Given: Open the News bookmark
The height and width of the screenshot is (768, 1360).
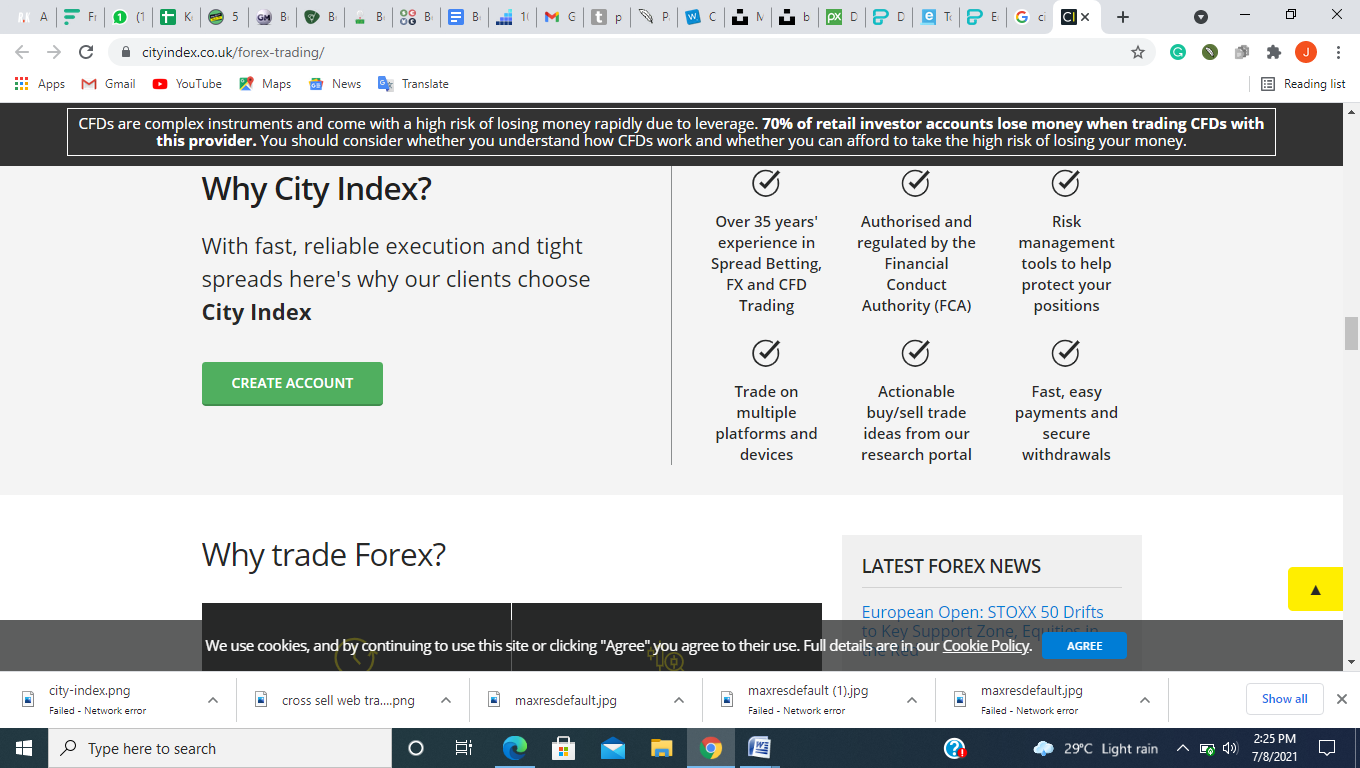Looking at the screenshot, I should pyautogui.click(x=335, y=84).
